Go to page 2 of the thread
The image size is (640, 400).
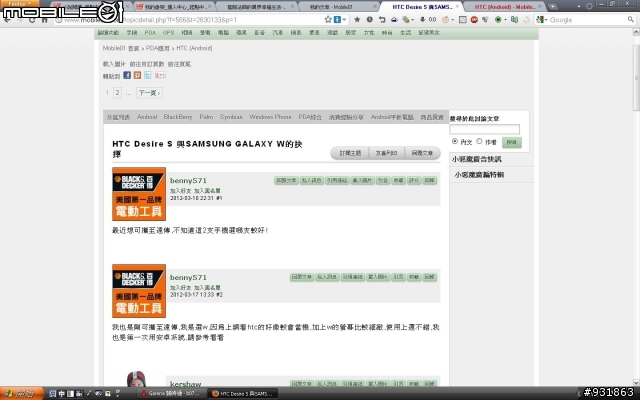(117, 93)
